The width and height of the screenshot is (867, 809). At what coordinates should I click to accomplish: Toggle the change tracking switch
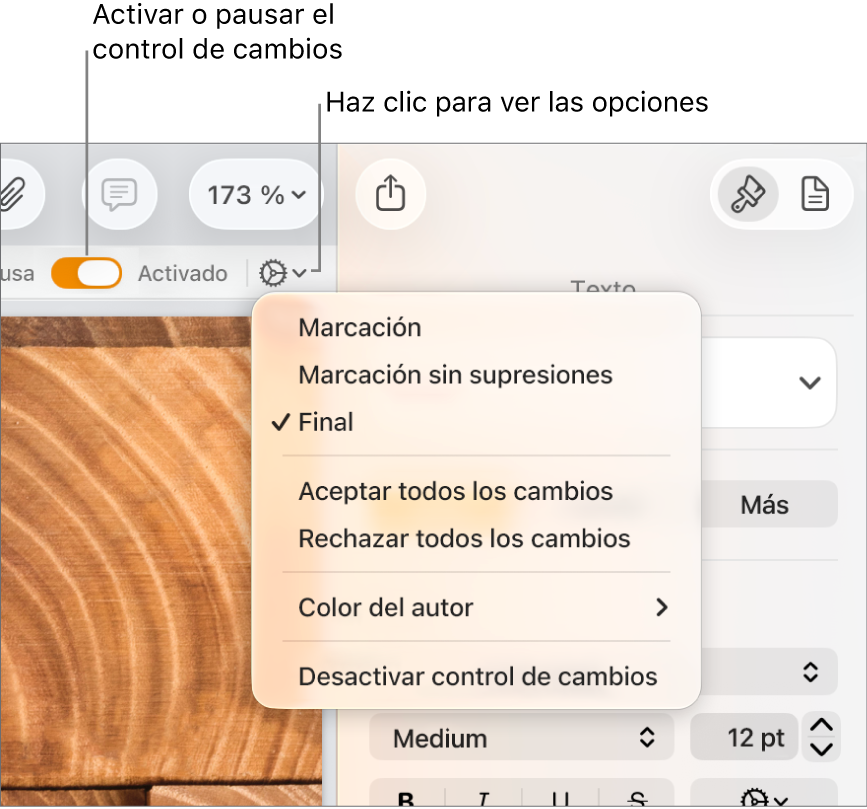[x=86, y=273]
